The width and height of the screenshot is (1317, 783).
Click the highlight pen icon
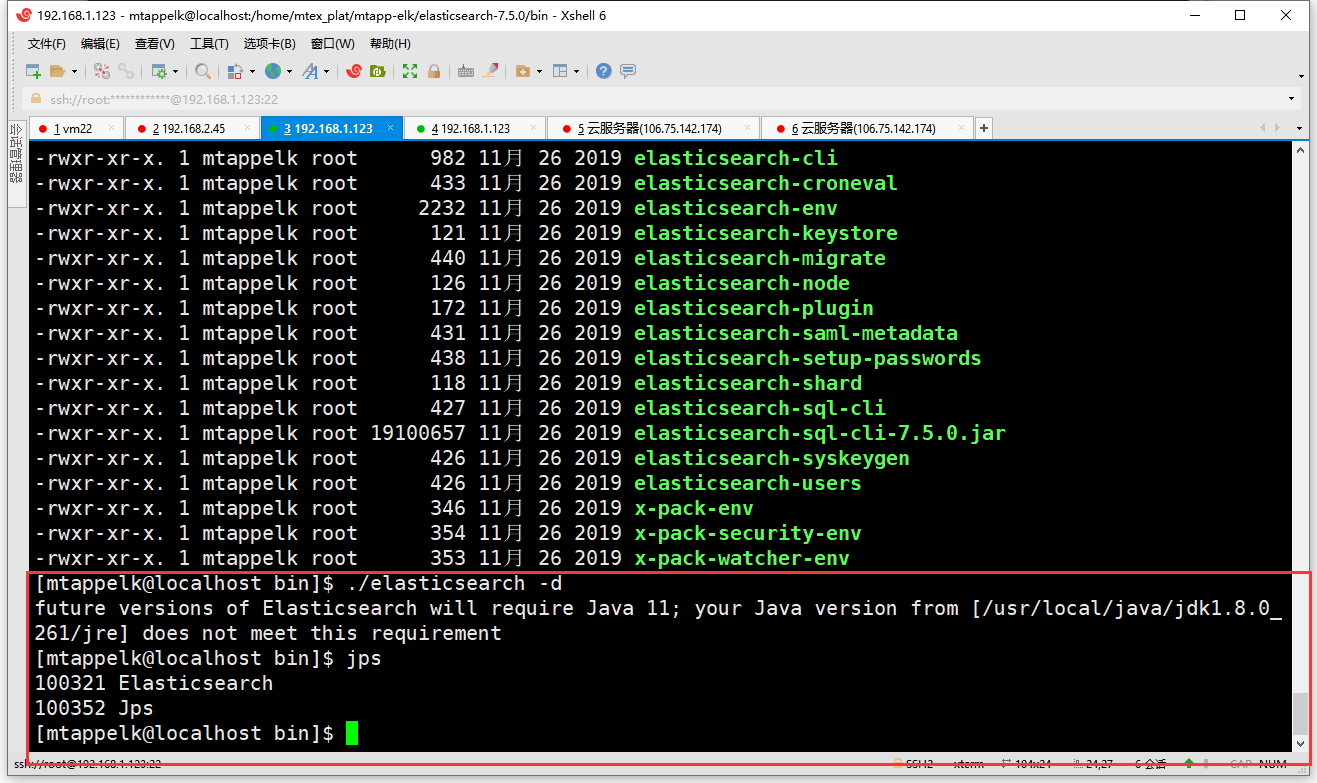point(491,71)
